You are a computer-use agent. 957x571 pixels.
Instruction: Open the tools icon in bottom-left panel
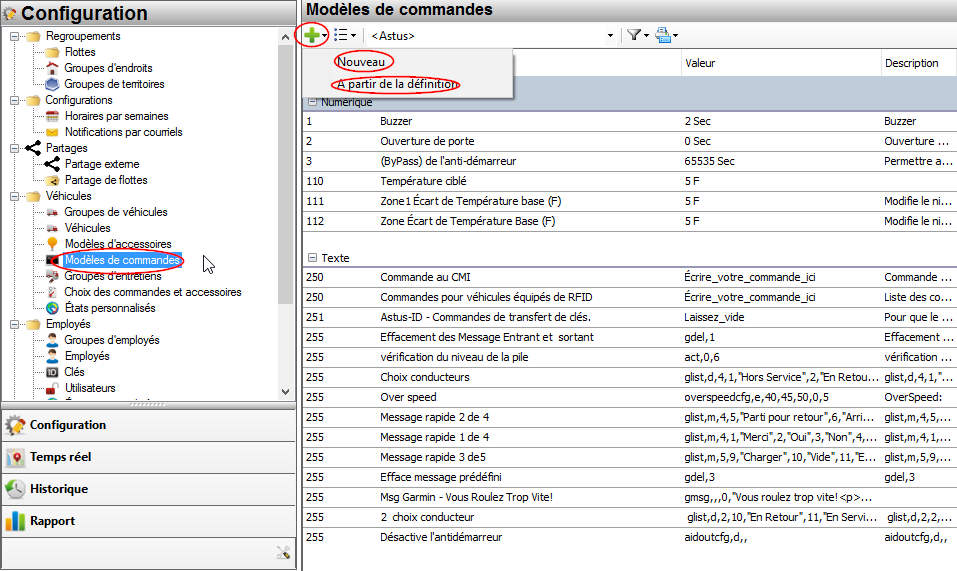(x=283, y=551)
